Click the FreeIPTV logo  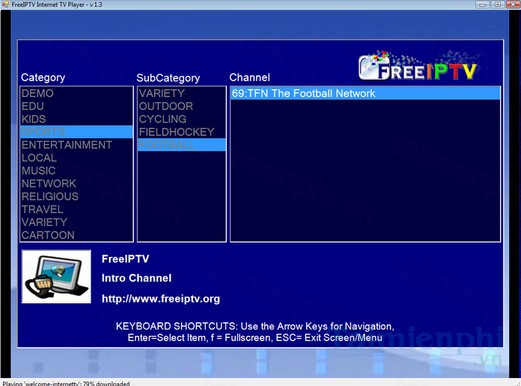coord(418,66)
